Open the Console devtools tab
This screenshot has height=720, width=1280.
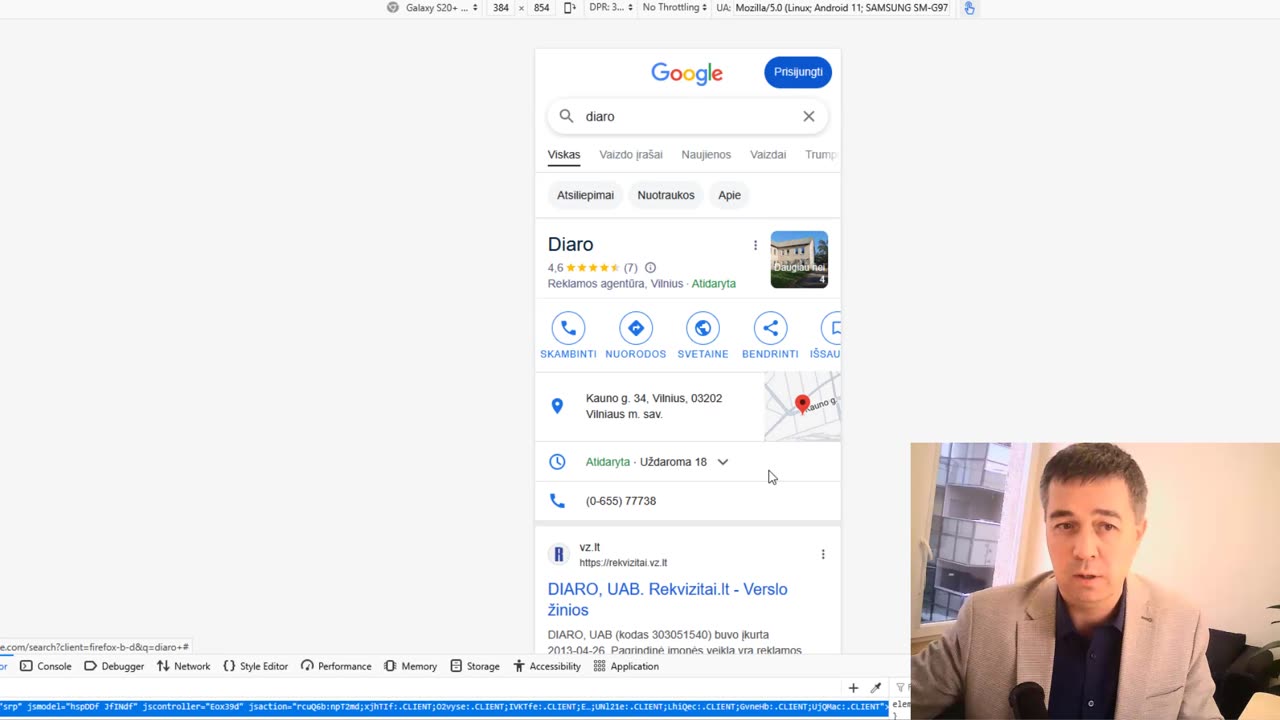(x=46, y=666)
